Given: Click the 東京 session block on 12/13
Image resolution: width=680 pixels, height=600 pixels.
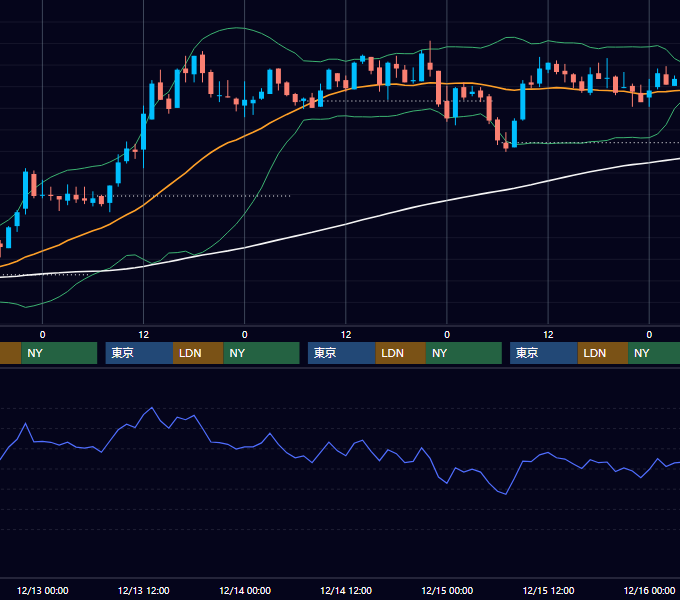Looking at the screenshot, I should [x=139, y=353].
